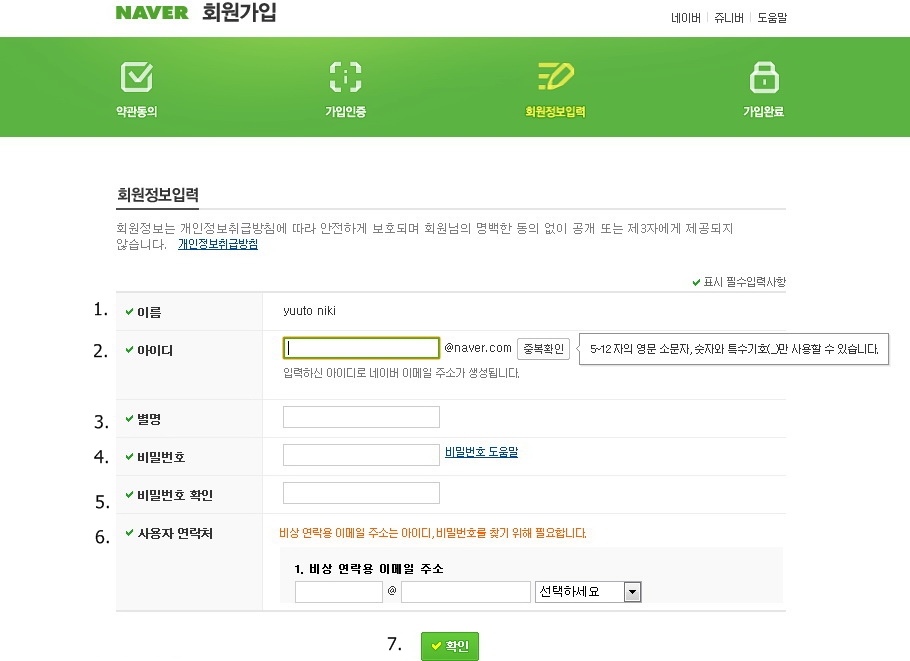Click the 회원가입 page title
Screen dimensions: 910x661
pos(239,12)
